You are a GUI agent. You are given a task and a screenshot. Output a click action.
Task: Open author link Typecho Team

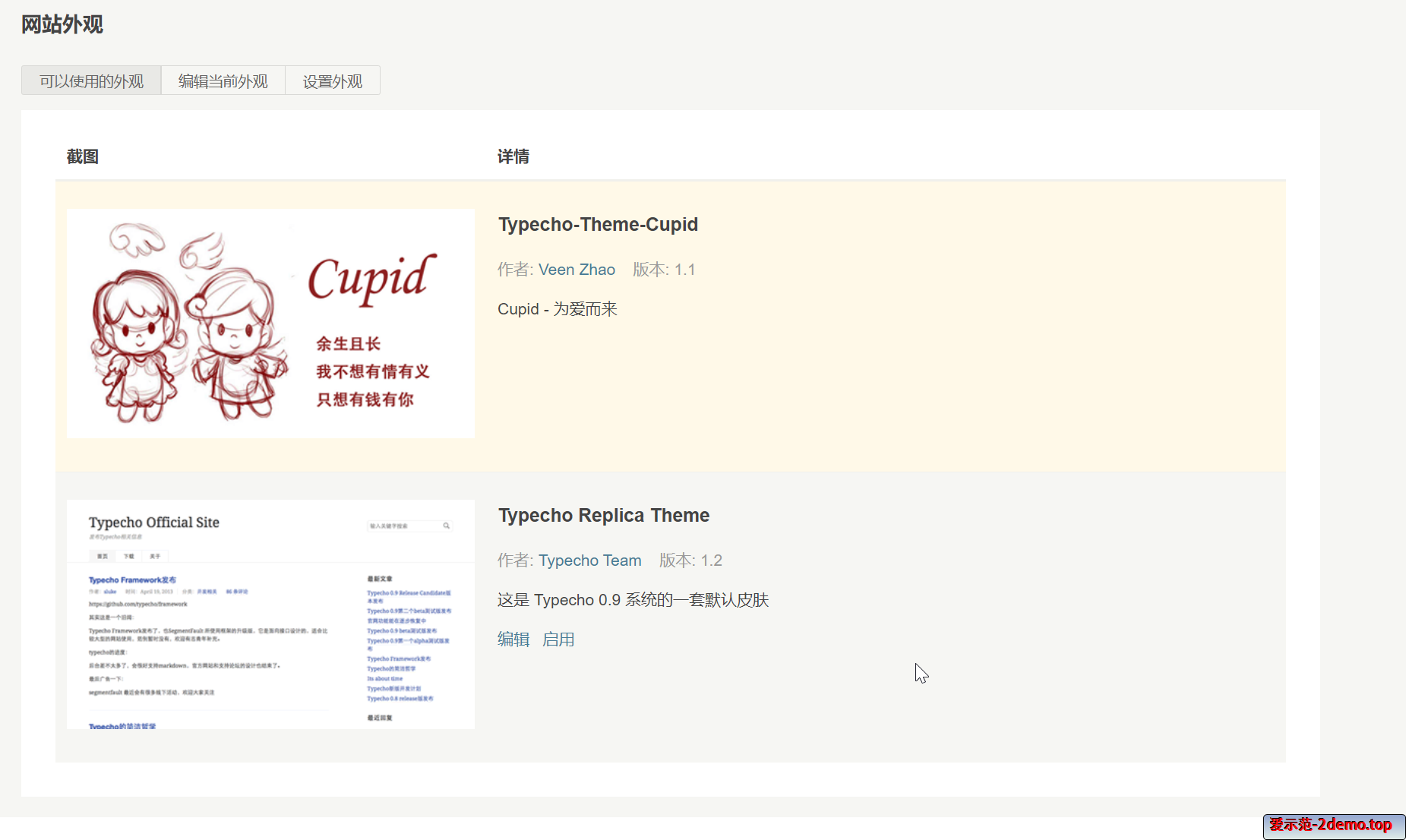click(590, 561)
